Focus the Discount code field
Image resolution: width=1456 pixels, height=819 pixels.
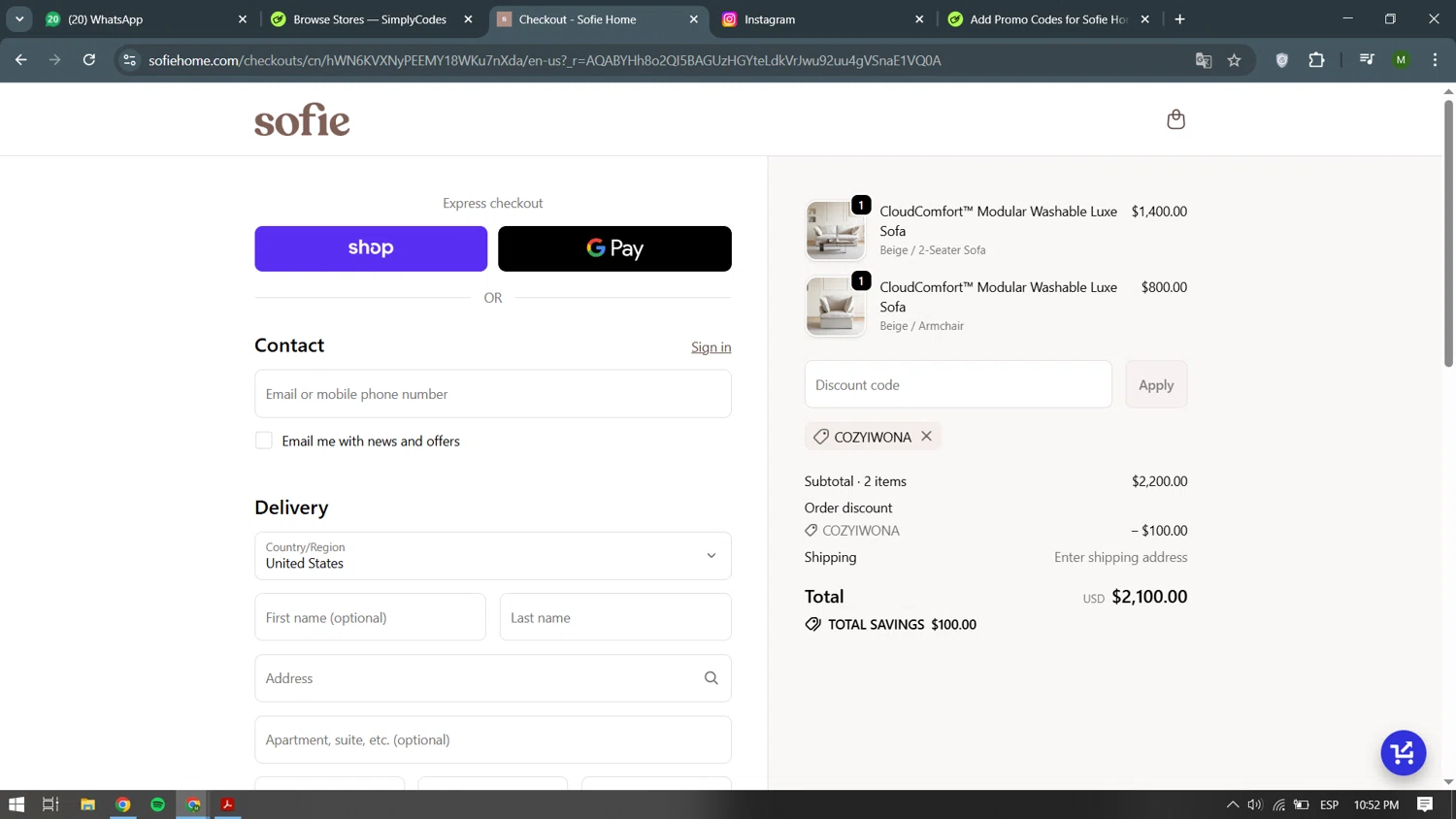click(958, 385)
